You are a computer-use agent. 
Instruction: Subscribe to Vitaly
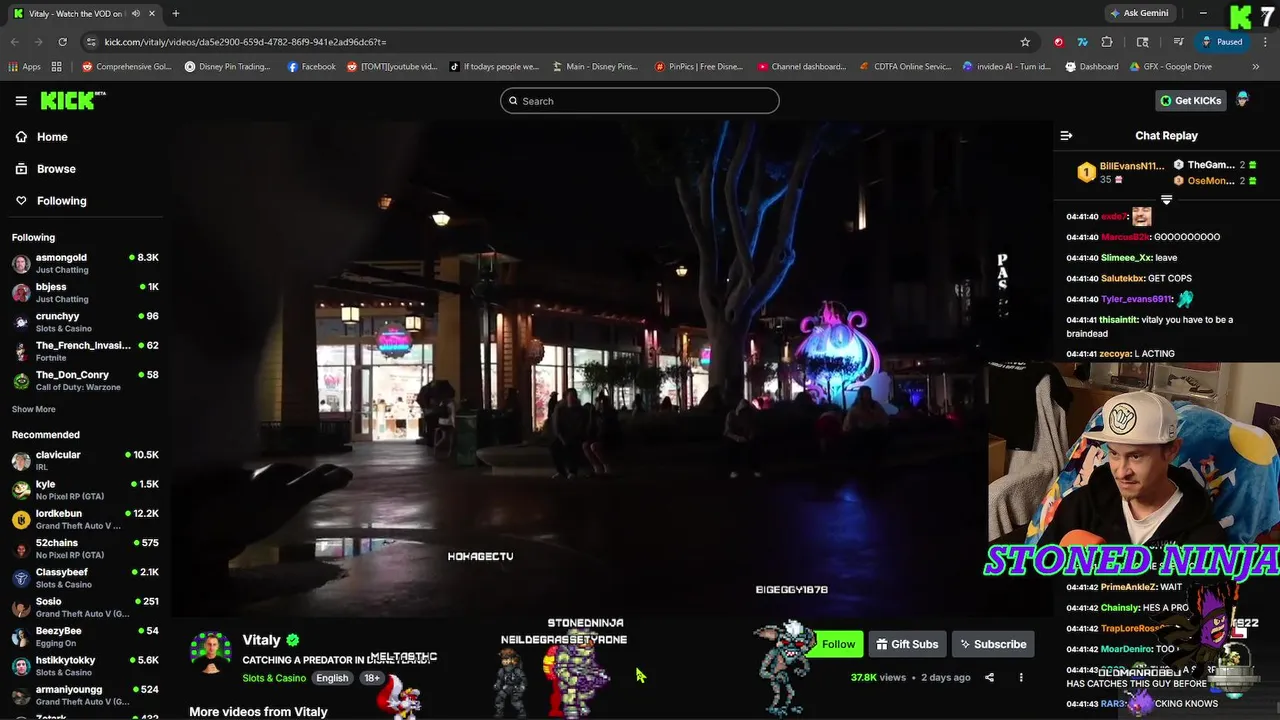(x=993, y=644)
